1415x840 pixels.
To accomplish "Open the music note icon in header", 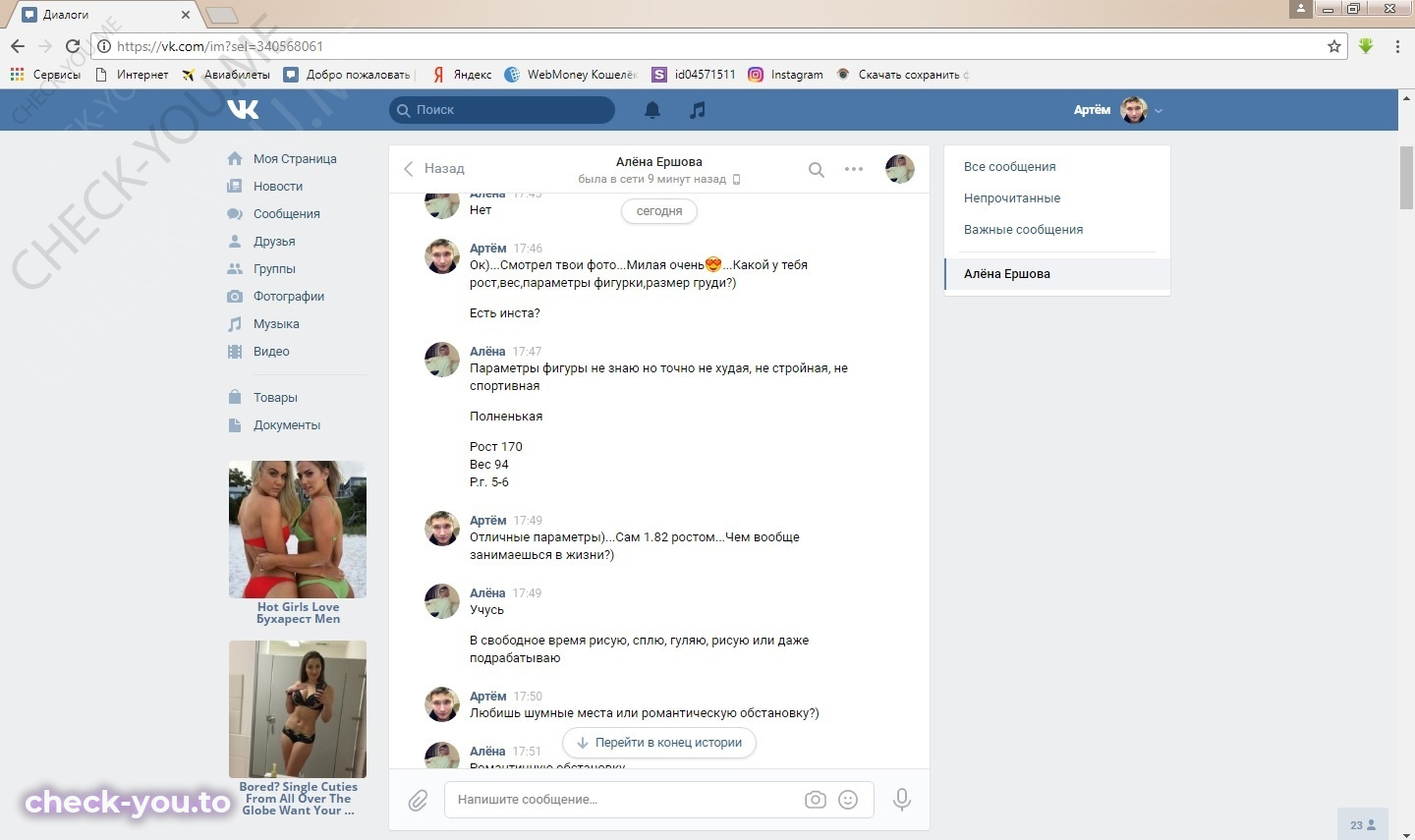I will coord(697,110).
